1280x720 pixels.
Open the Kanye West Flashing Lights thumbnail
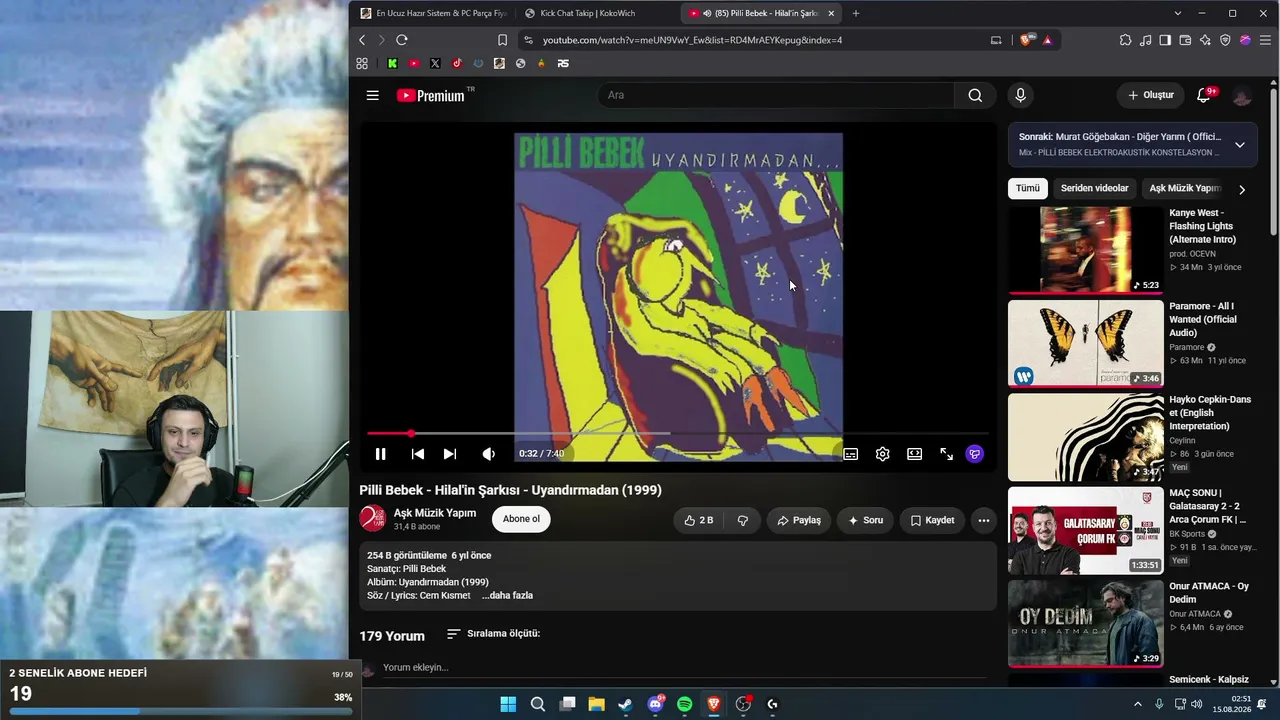click(1086, 250)
